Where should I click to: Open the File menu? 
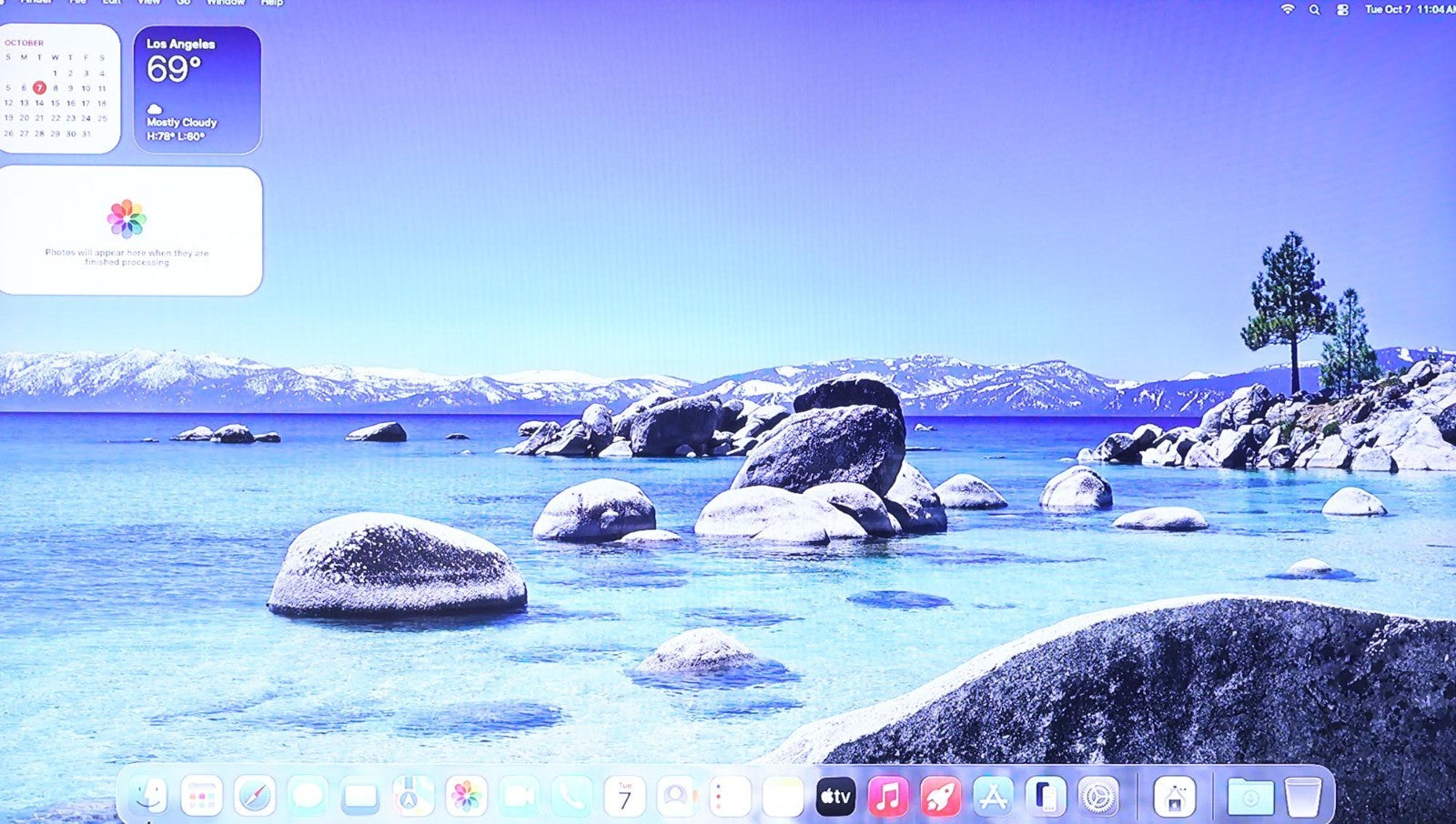point(78,3)
